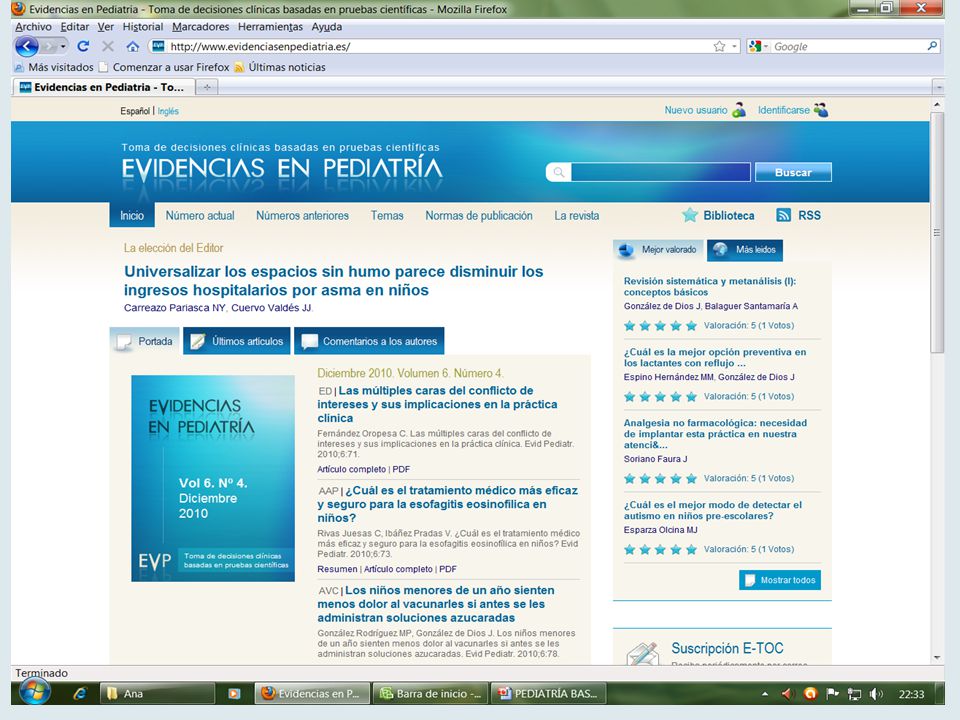Show hidden system tray icons

point(765,694)
